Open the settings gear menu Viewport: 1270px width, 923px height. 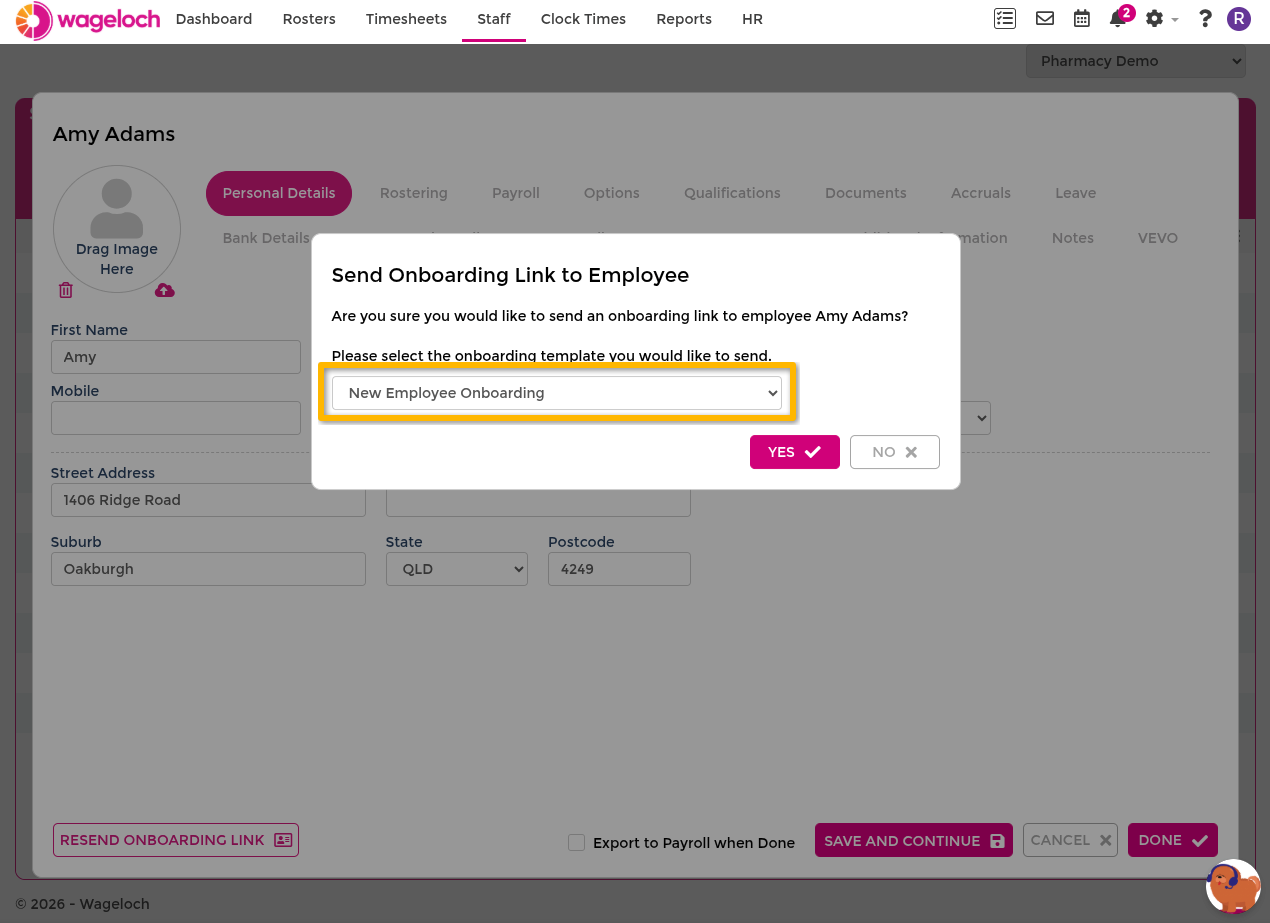(1161, 19)
